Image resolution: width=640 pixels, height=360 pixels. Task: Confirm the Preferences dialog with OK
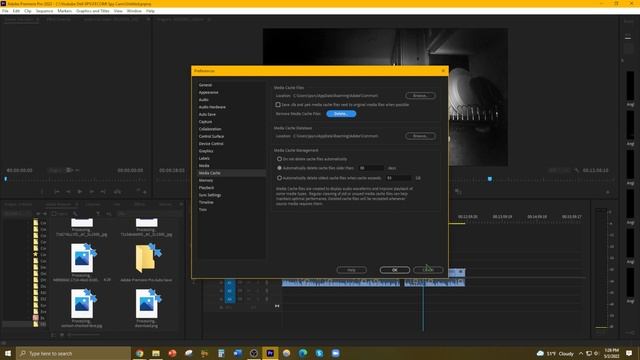pyautogui.click(x=395, y=270)
